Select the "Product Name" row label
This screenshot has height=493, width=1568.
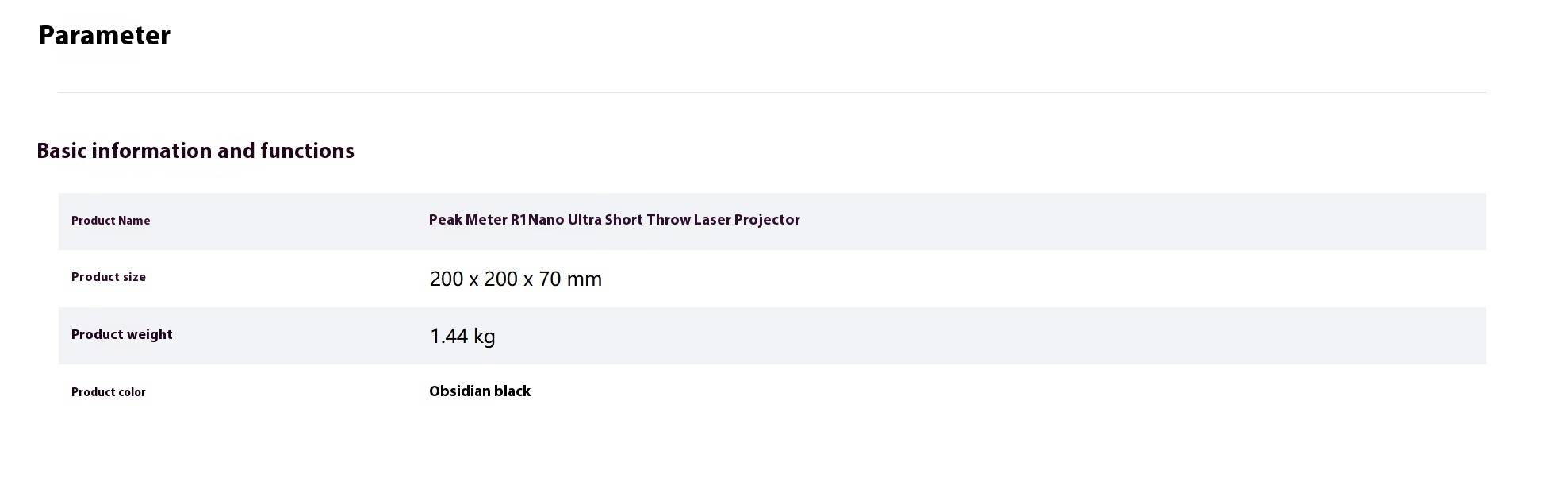point(110,221)
